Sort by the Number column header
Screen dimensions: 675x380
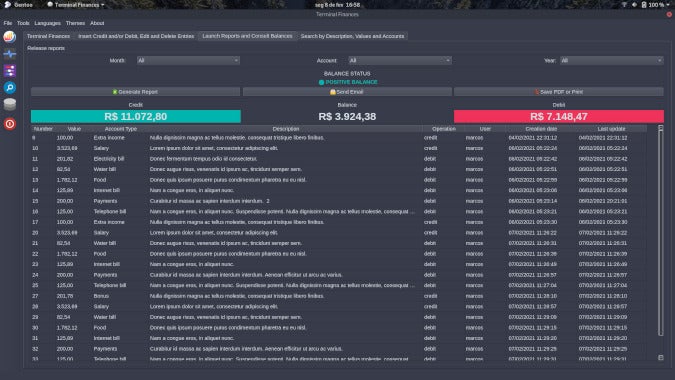tap(43, 129)
